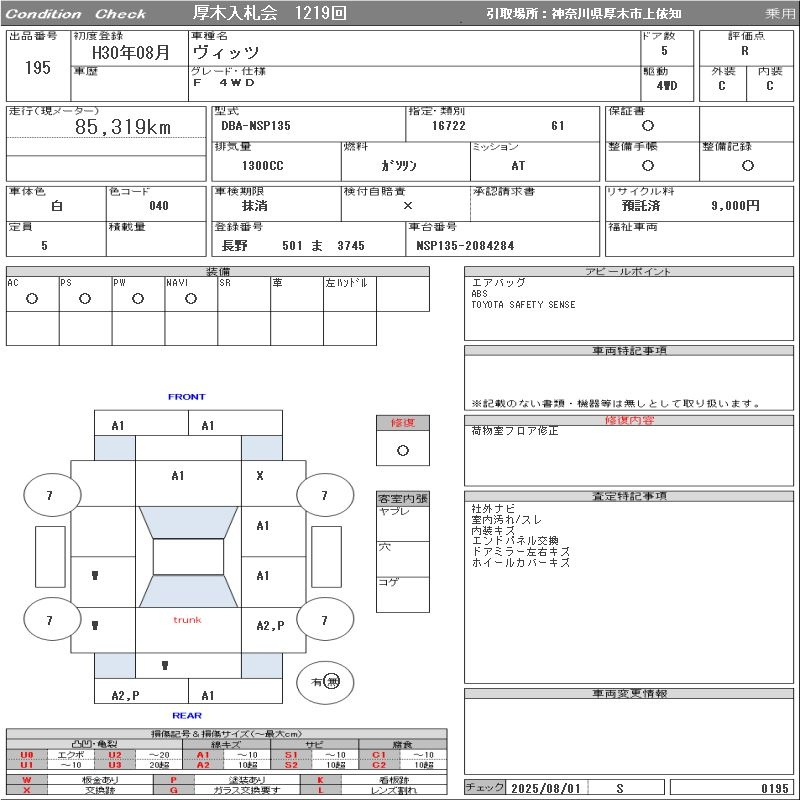The width and height of the screenshot is (800, 800).
Task: Select the 厚木入札会 1219回 heading
Action: (269, 13)
